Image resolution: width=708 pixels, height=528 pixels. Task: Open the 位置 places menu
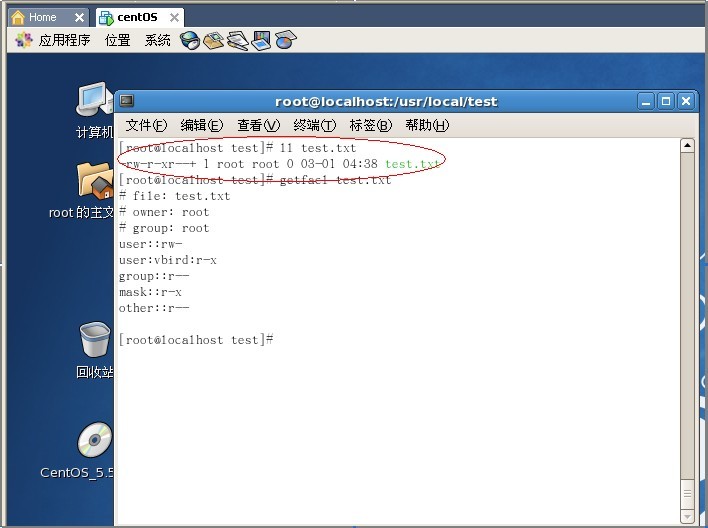[117, 41]
